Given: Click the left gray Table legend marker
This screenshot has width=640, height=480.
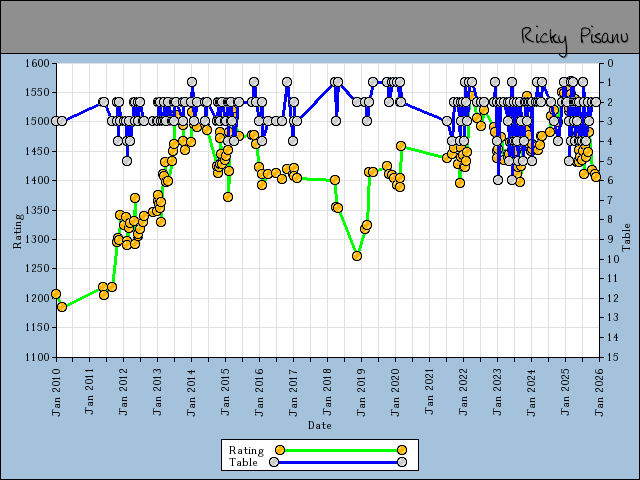Looking at the screenshot, I should click(x=273, y=462).
